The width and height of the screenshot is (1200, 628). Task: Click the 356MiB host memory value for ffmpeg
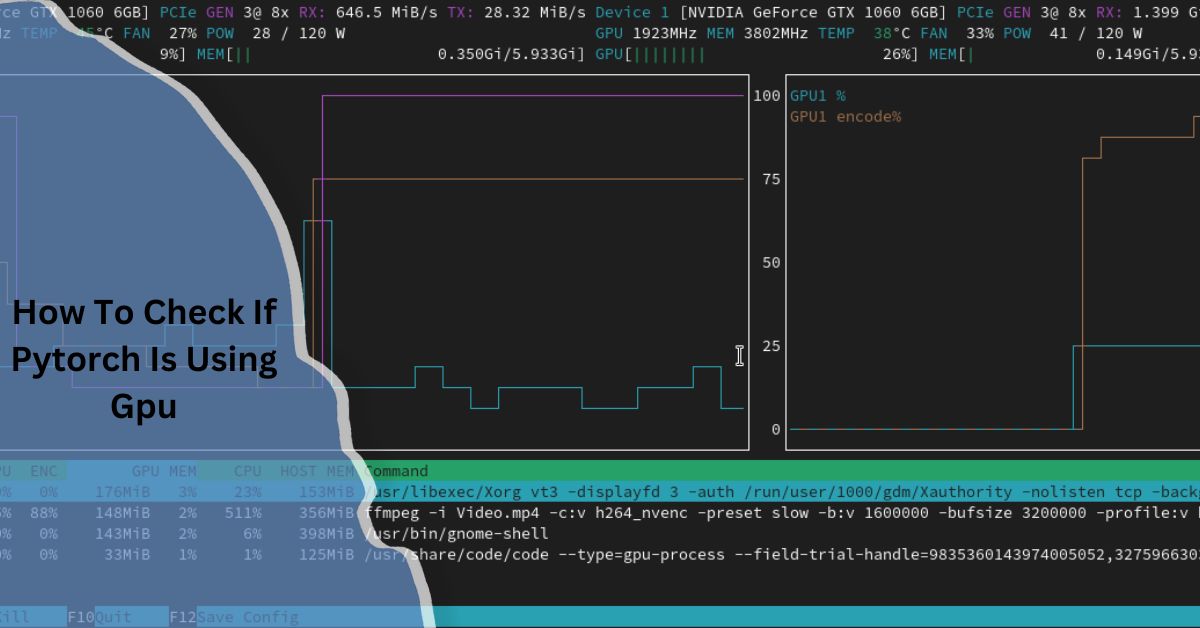326,513
